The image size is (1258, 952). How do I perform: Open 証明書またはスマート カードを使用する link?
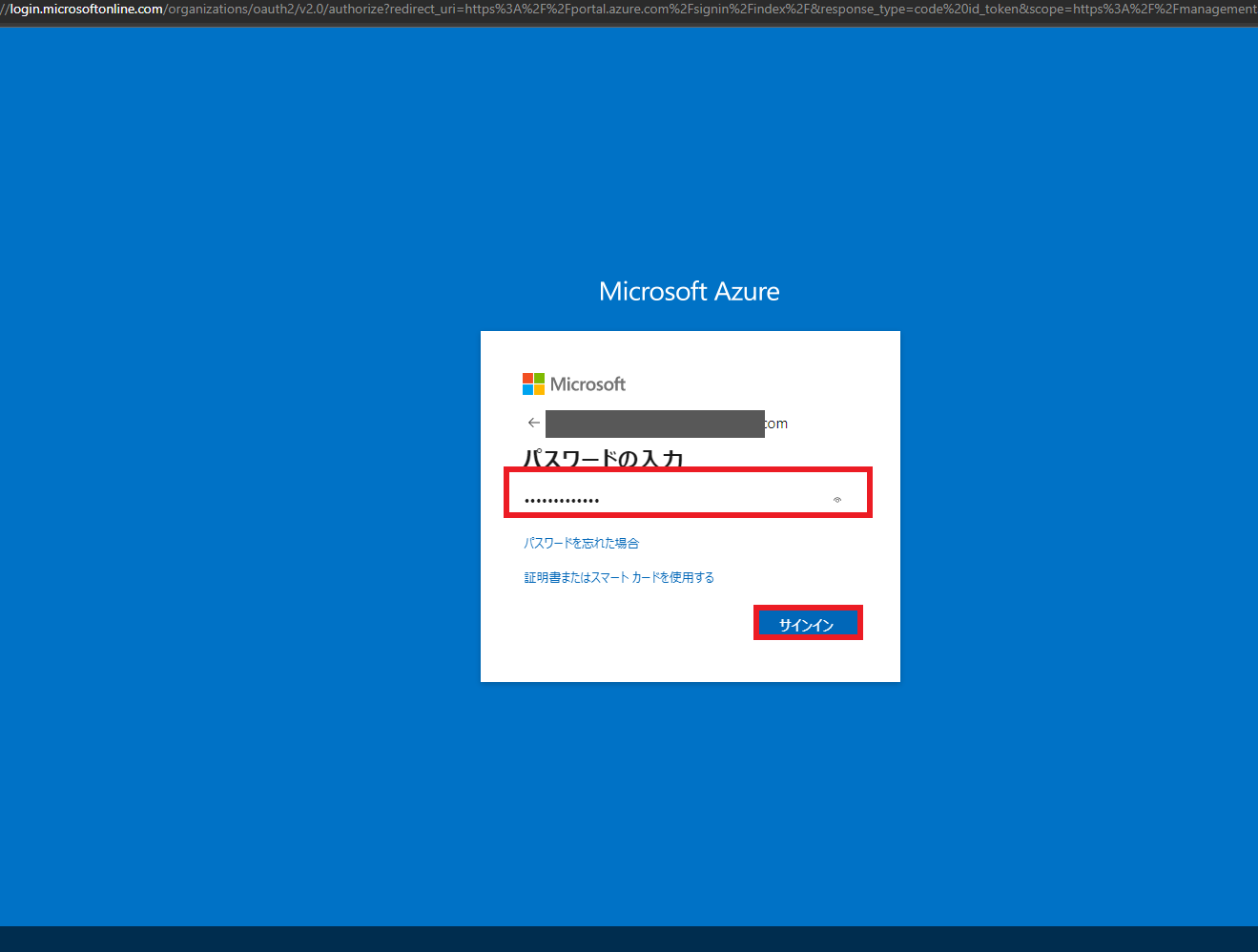point(619,577)
